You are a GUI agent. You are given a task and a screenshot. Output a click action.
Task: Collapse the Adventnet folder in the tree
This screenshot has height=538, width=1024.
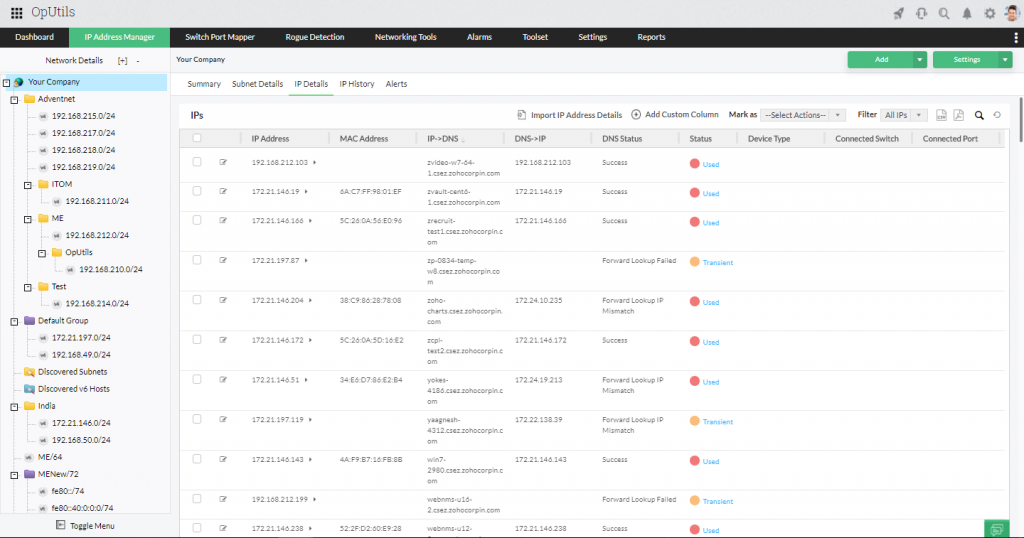[x=14, y=99]
